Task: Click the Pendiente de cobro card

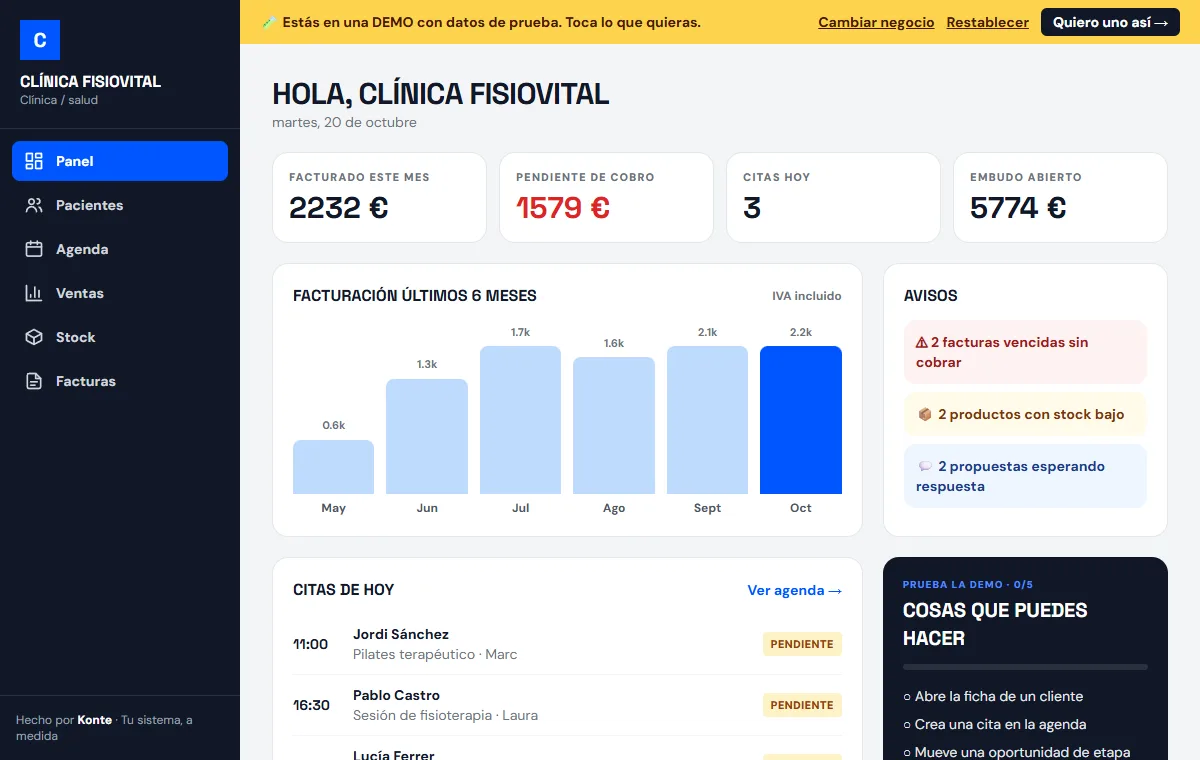Action: click(606, 197)
